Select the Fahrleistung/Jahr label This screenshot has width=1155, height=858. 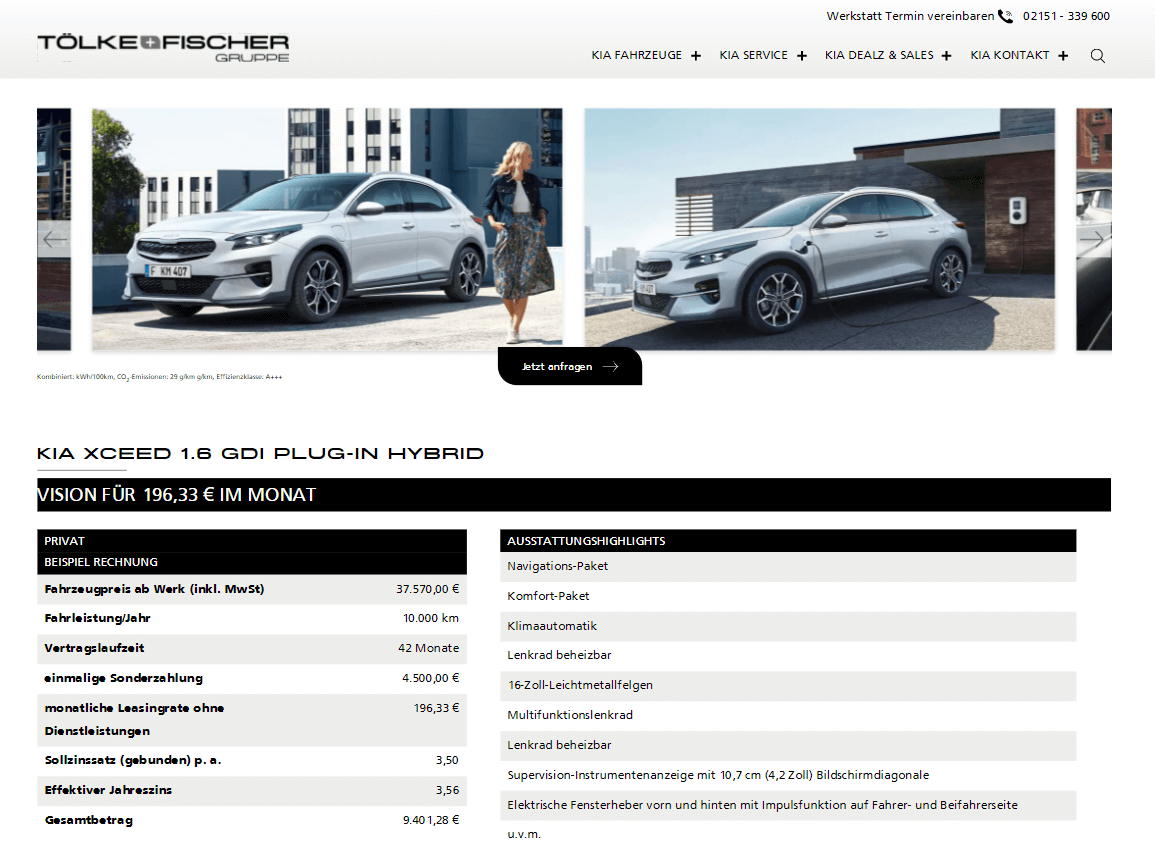coord(97,619)
